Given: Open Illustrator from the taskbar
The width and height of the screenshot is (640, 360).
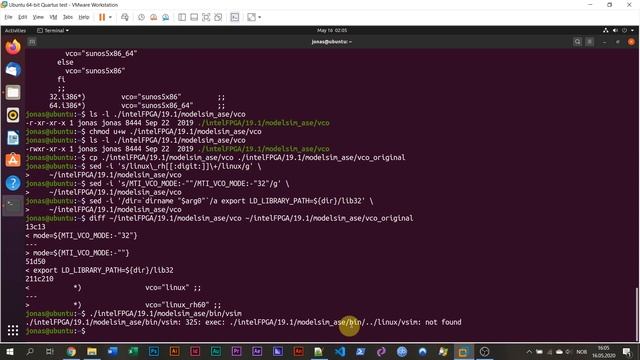Looking at the screenshot, I should coord(175,351).
